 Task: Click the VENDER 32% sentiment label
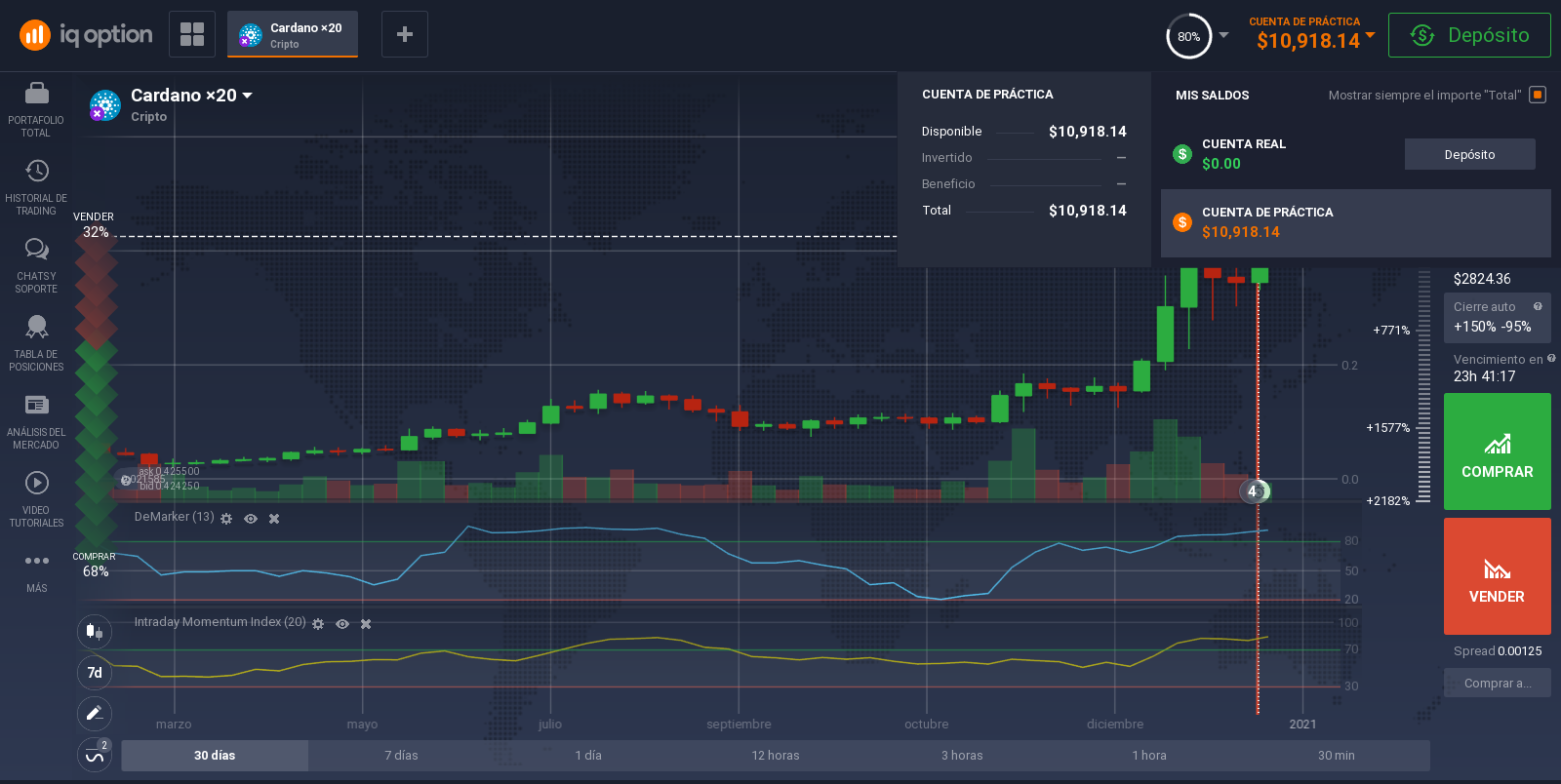[x=95, y=225]
